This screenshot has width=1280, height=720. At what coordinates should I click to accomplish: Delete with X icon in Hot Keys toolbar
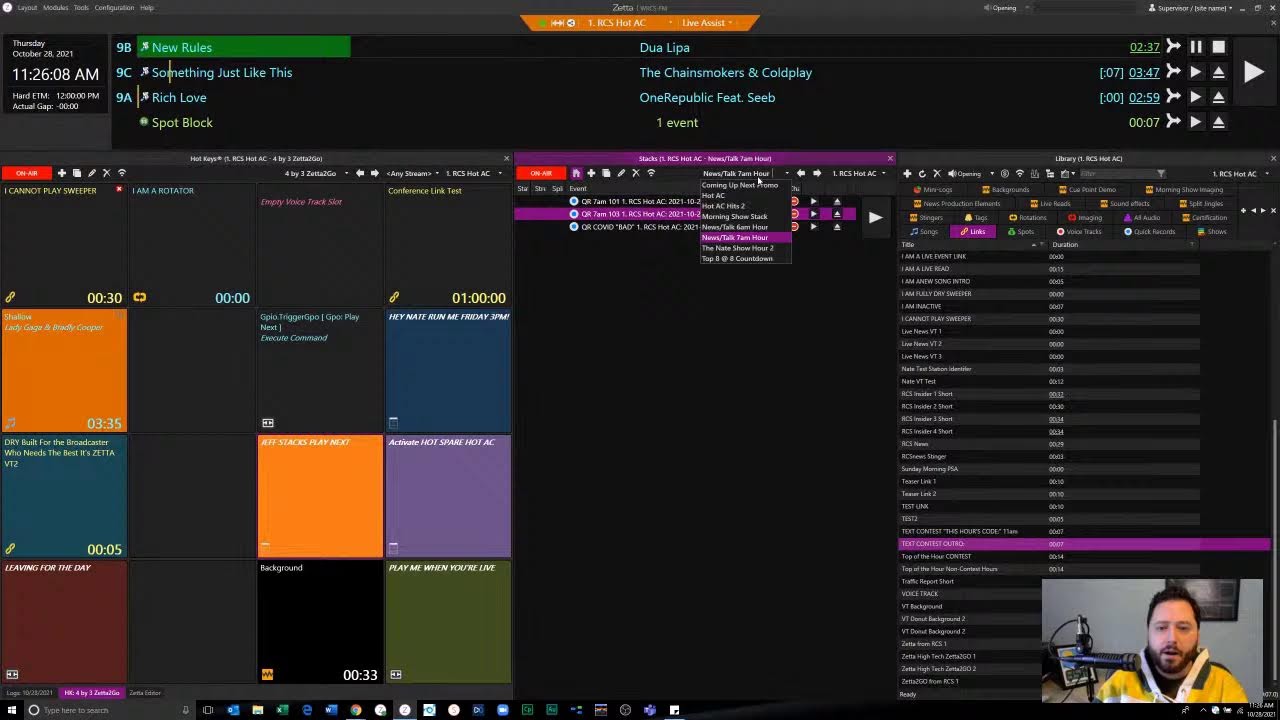(x=107, y=173)
